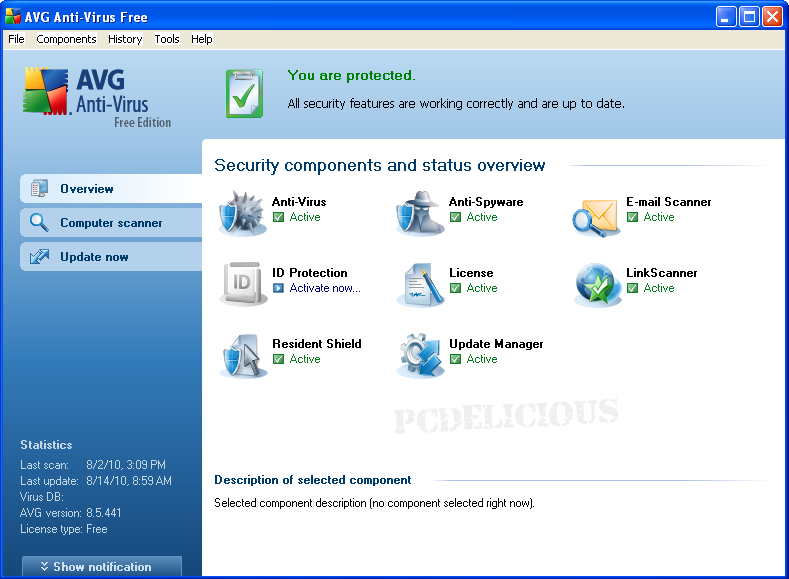Click the AVG logo in header
The height and width of the screenshot is (579, 789).
pyautogui.click(x=97, y=97)
